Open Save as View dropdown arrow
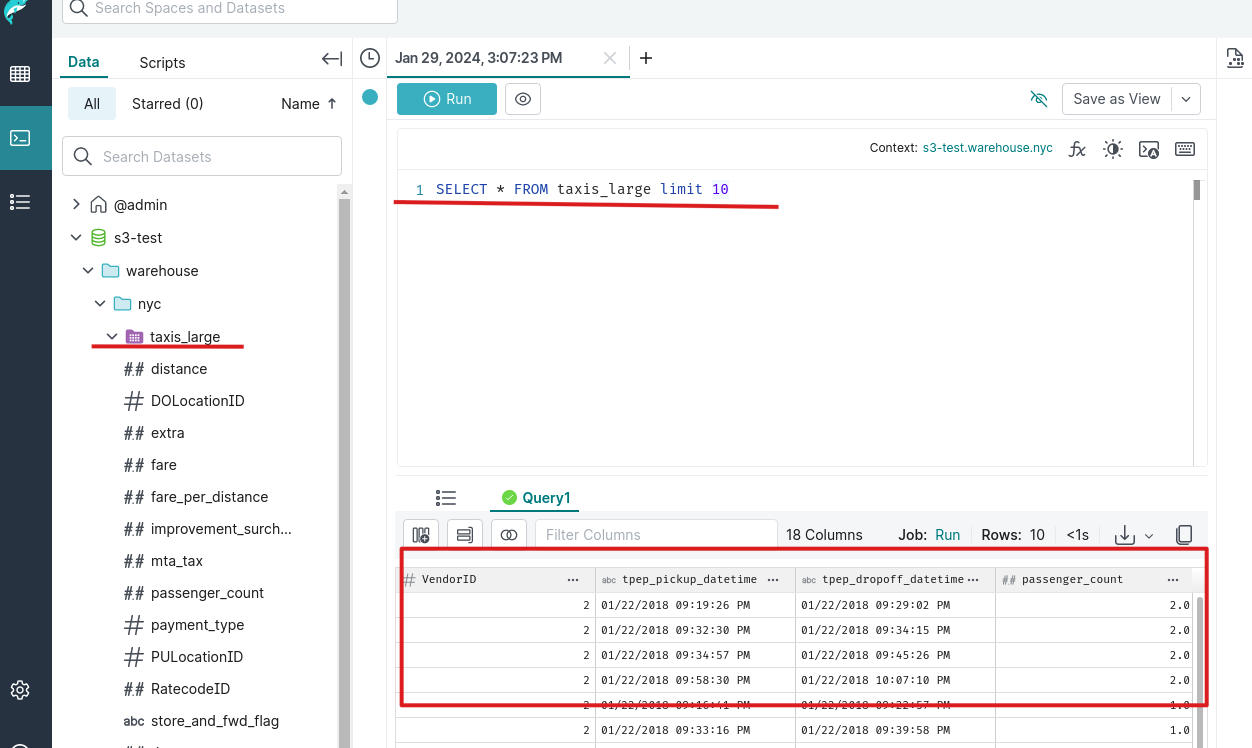The image size is (1252, 748). click(1185, 99)
